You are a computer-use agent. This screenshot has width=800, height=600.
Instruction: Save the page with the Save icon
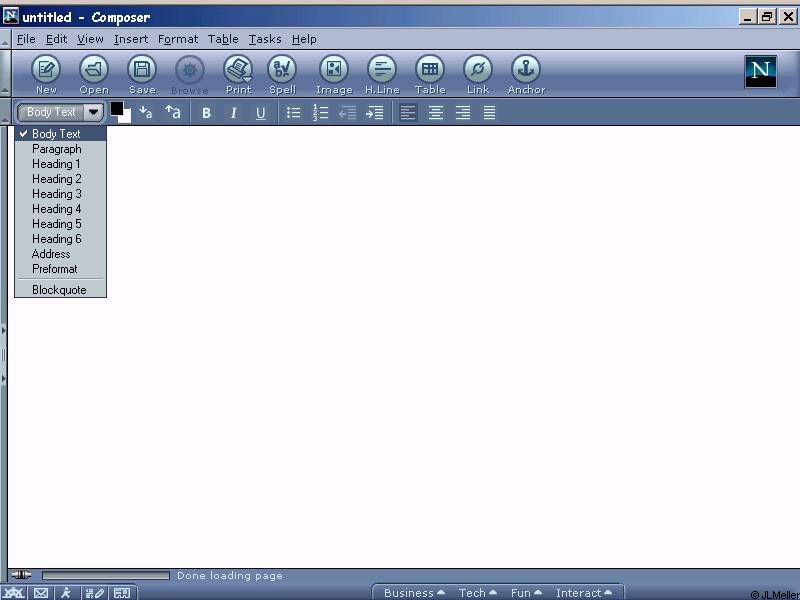(142, 74)
